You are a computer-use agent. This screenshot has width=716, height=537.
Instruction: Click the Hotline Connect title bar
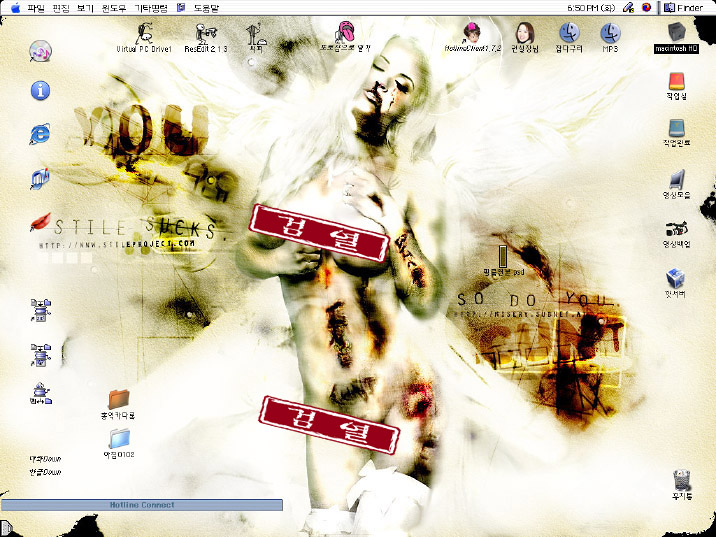click(141, 505)
